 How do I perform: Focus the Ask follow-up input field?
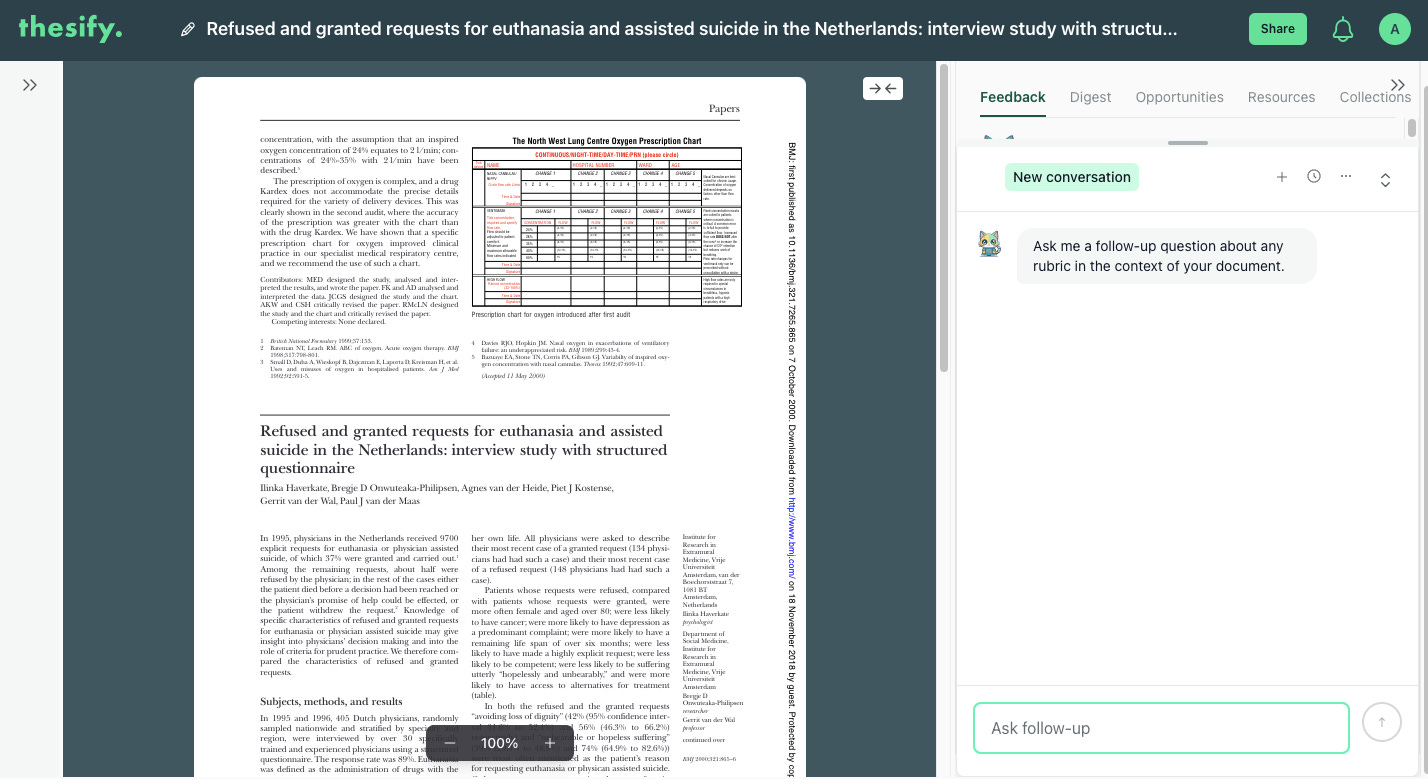point(1161,728)
